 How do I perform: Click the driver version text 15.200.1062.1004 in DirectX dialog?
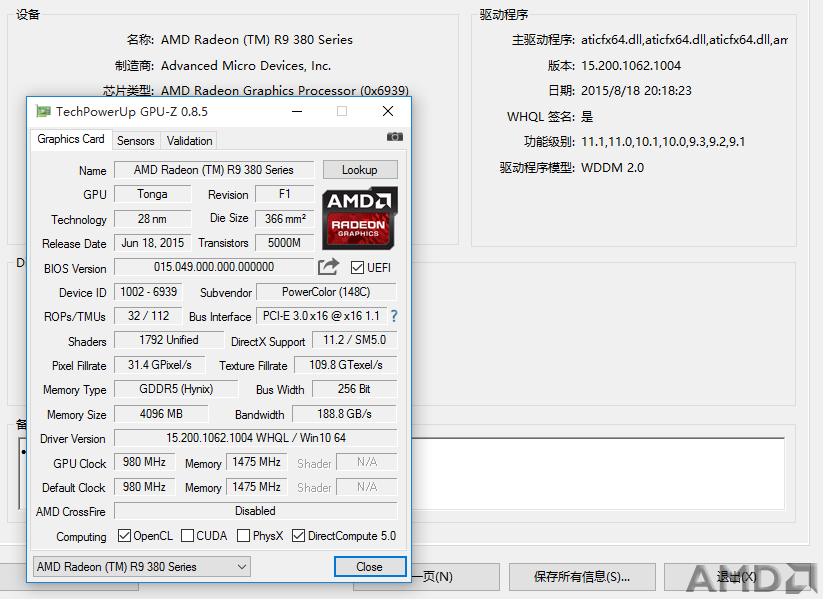631,66
